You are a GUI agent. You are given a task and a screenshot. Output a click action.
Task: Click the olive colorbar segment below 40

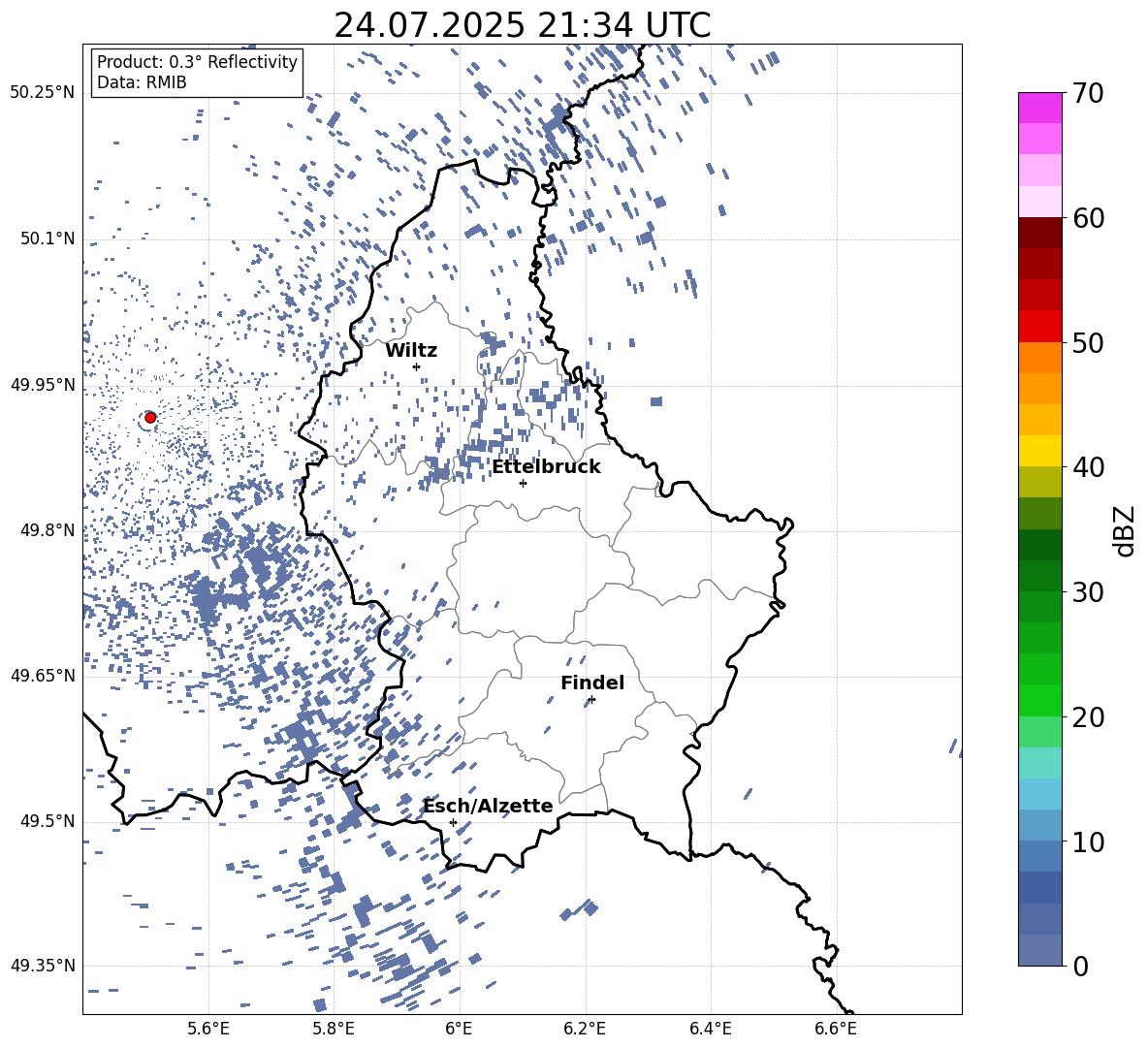click(1039, 482)
